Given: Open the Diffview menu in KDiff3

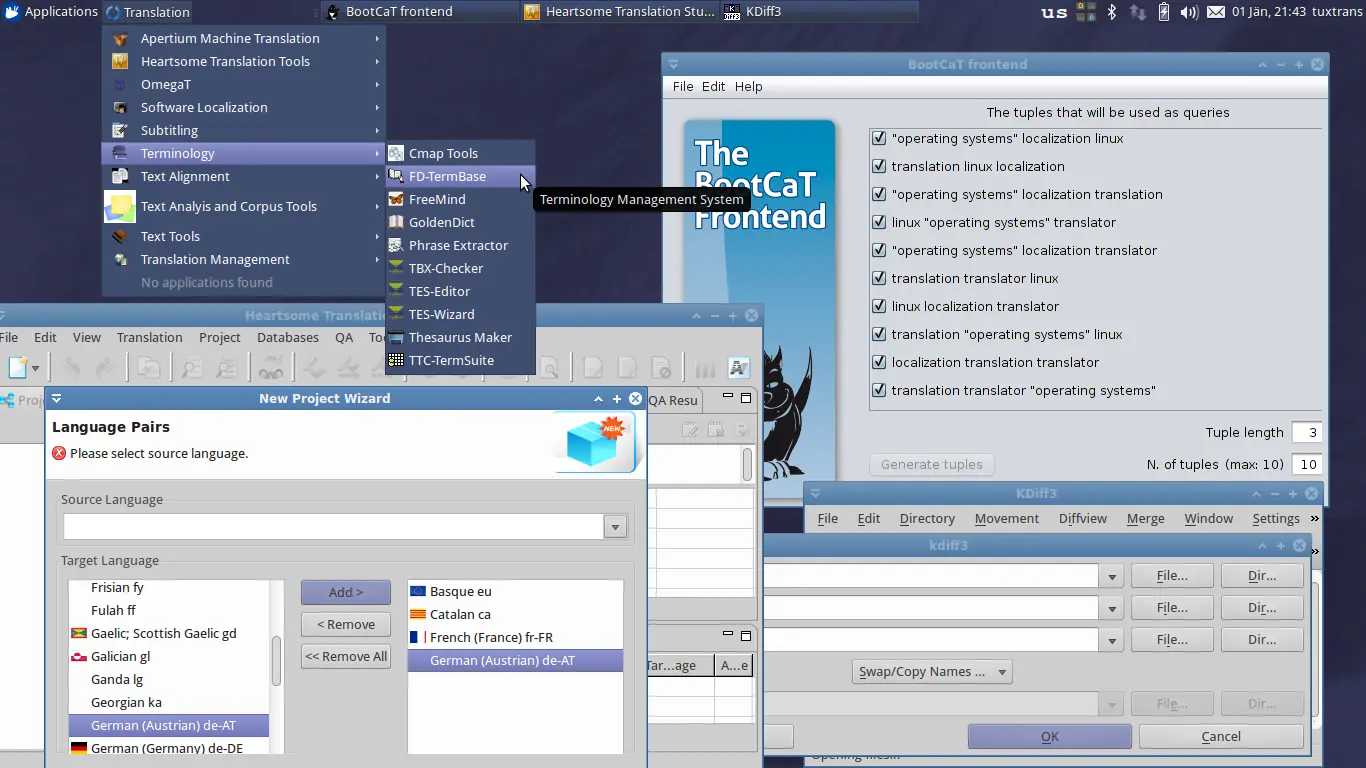Looking at the screenshot, I should point(1083,518).
